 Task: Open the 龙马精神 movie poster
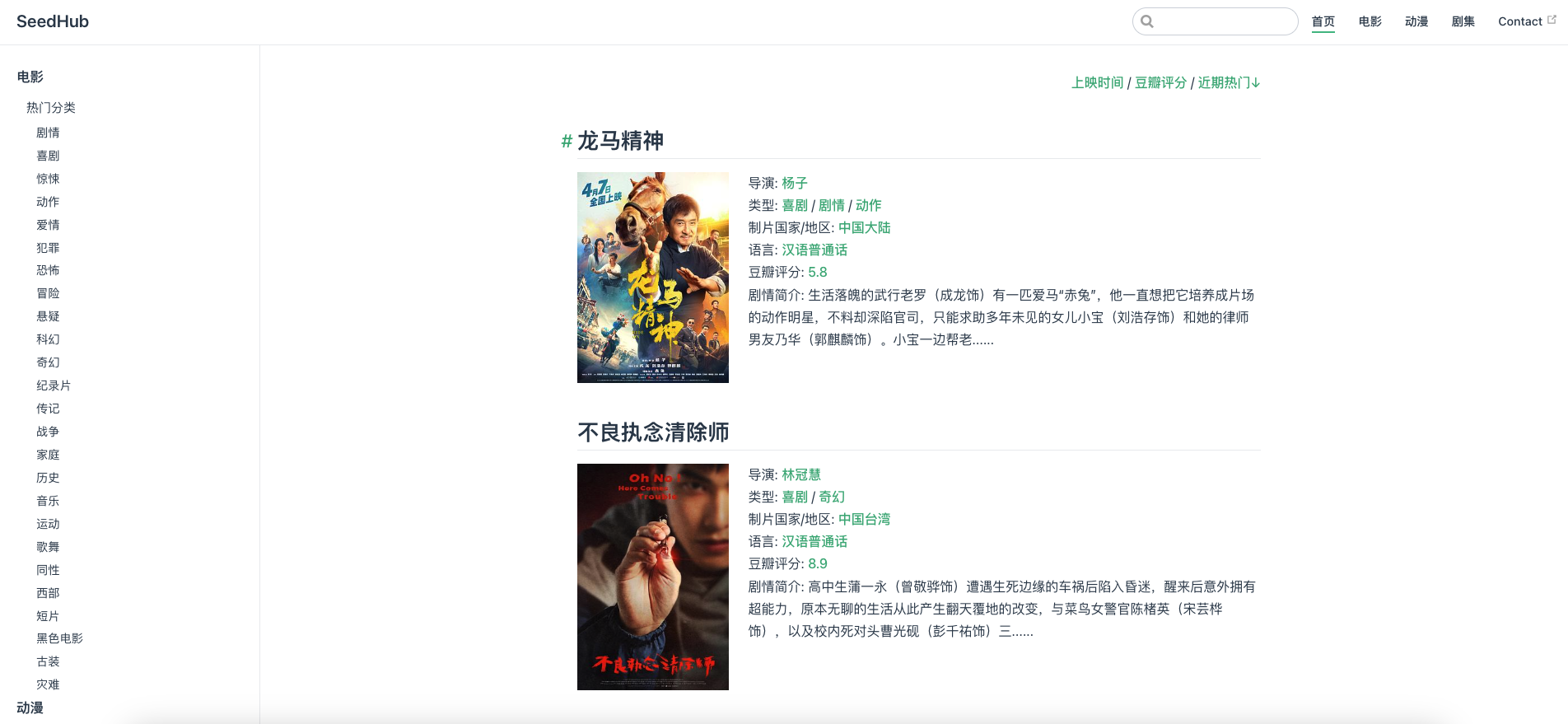[653, 278]
